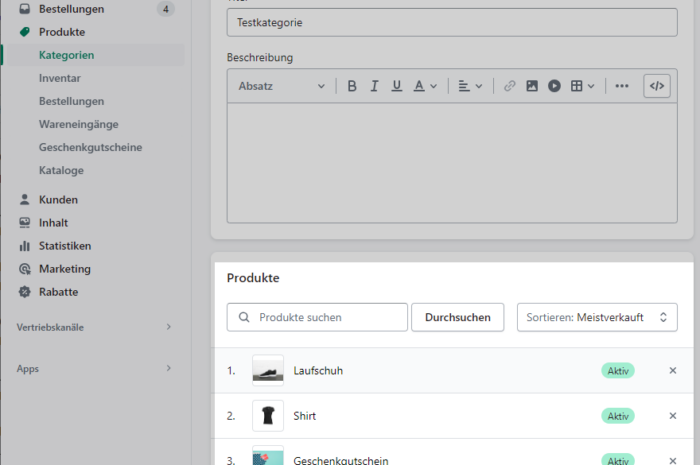This screenshot has width=700, height=465.
Task: Show more formatting options (three dots)
Action: click(621, 86)
